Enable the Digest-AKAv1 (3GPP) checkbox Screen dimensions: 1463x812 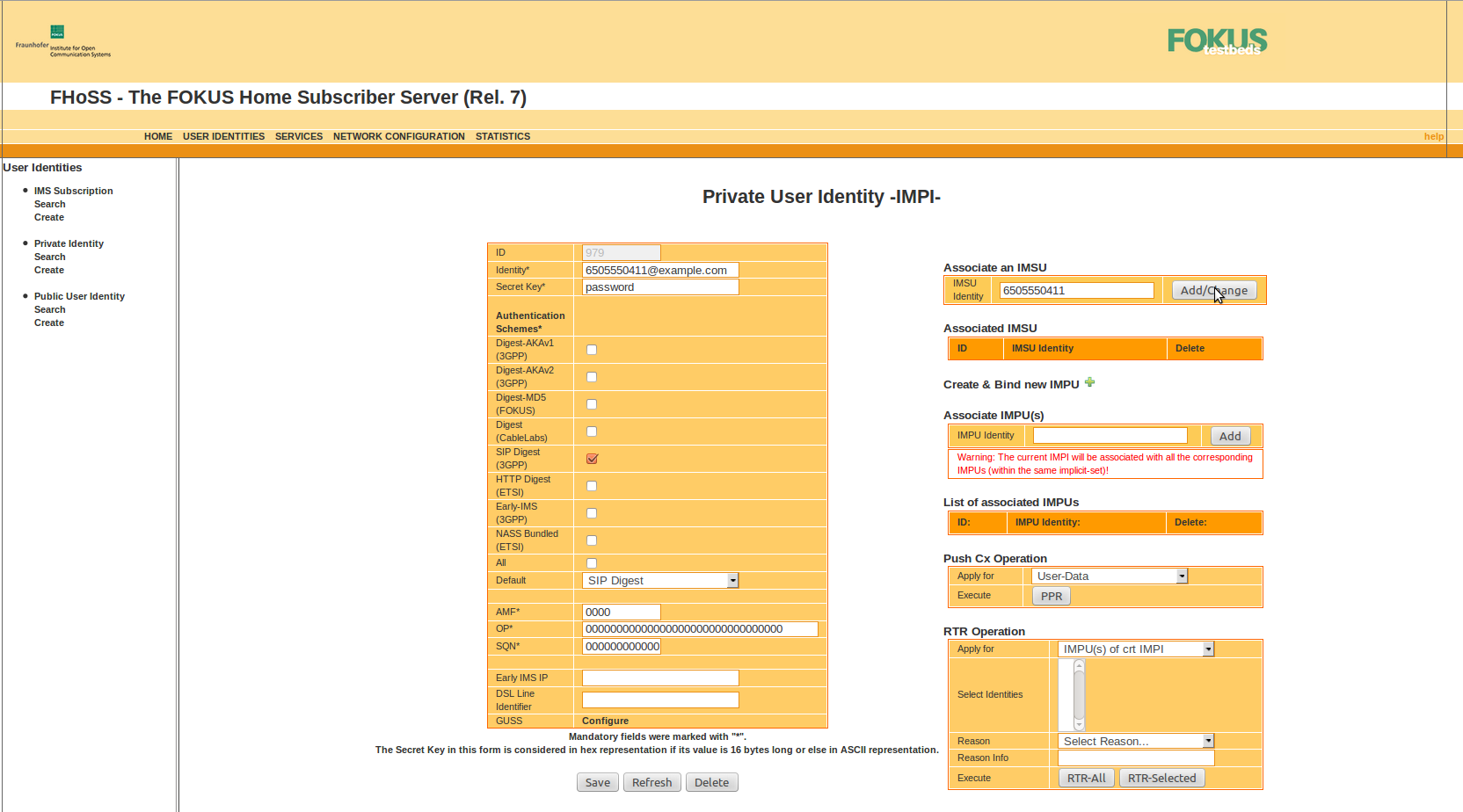coord(592,350)
